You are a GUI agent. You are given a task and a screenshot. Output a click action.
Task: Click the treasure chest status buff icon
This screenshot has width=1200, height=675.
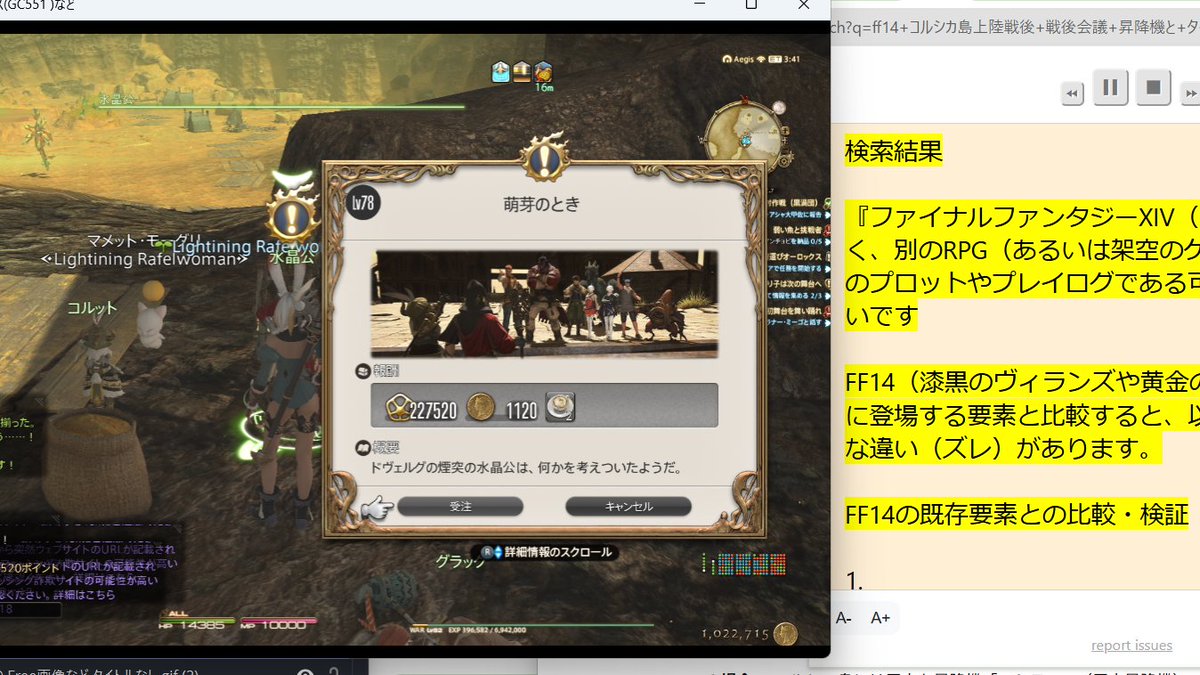pos(521,71)
